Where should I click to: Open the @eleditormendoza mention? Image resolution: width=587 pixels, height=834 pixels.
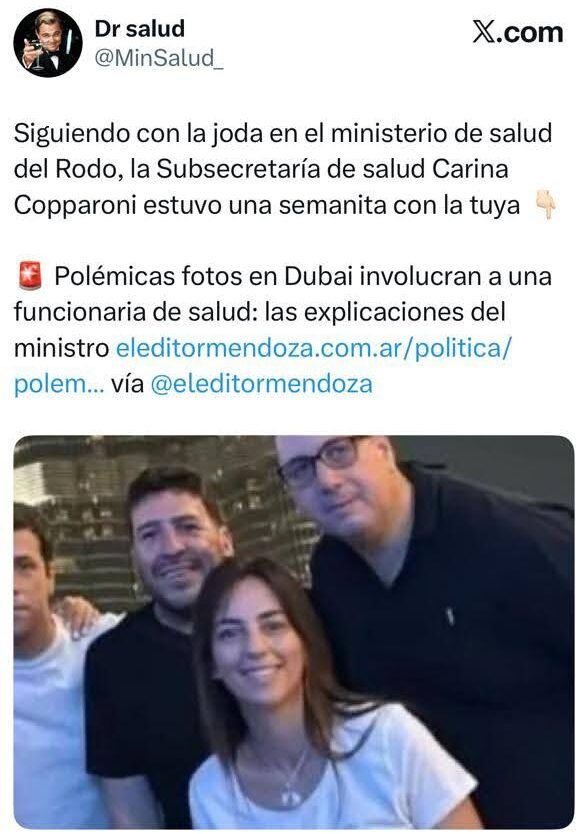click(262, 384)
